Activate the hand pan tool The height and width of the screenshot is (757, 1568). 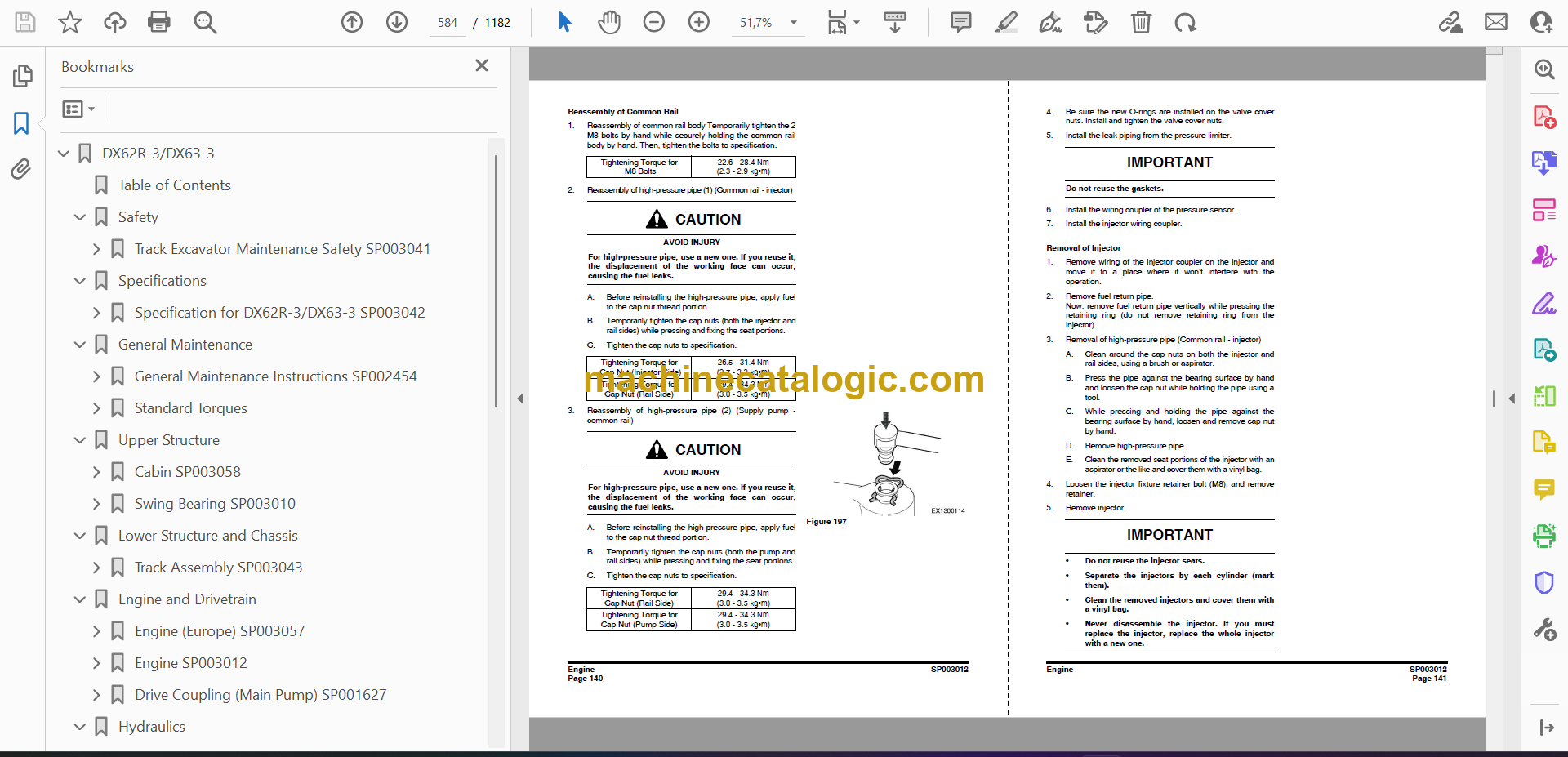click(x=609, y=22)
